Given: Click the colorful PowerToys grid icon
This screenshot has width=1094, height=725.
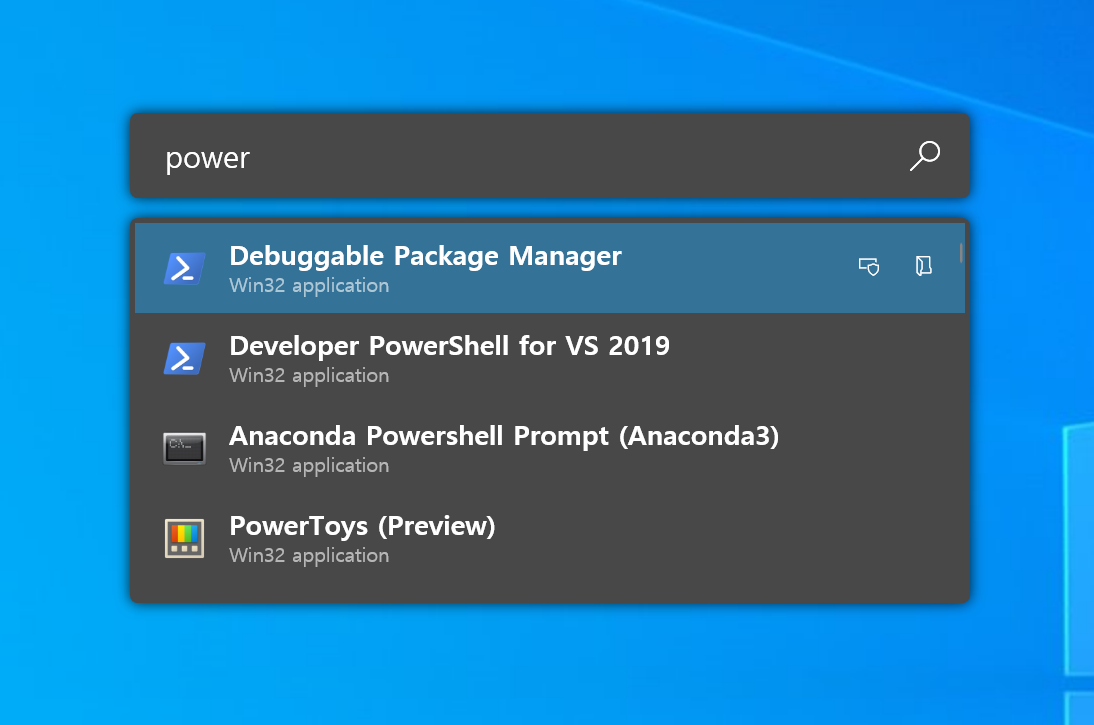Looking at the screenshot, I should point(184,538).
